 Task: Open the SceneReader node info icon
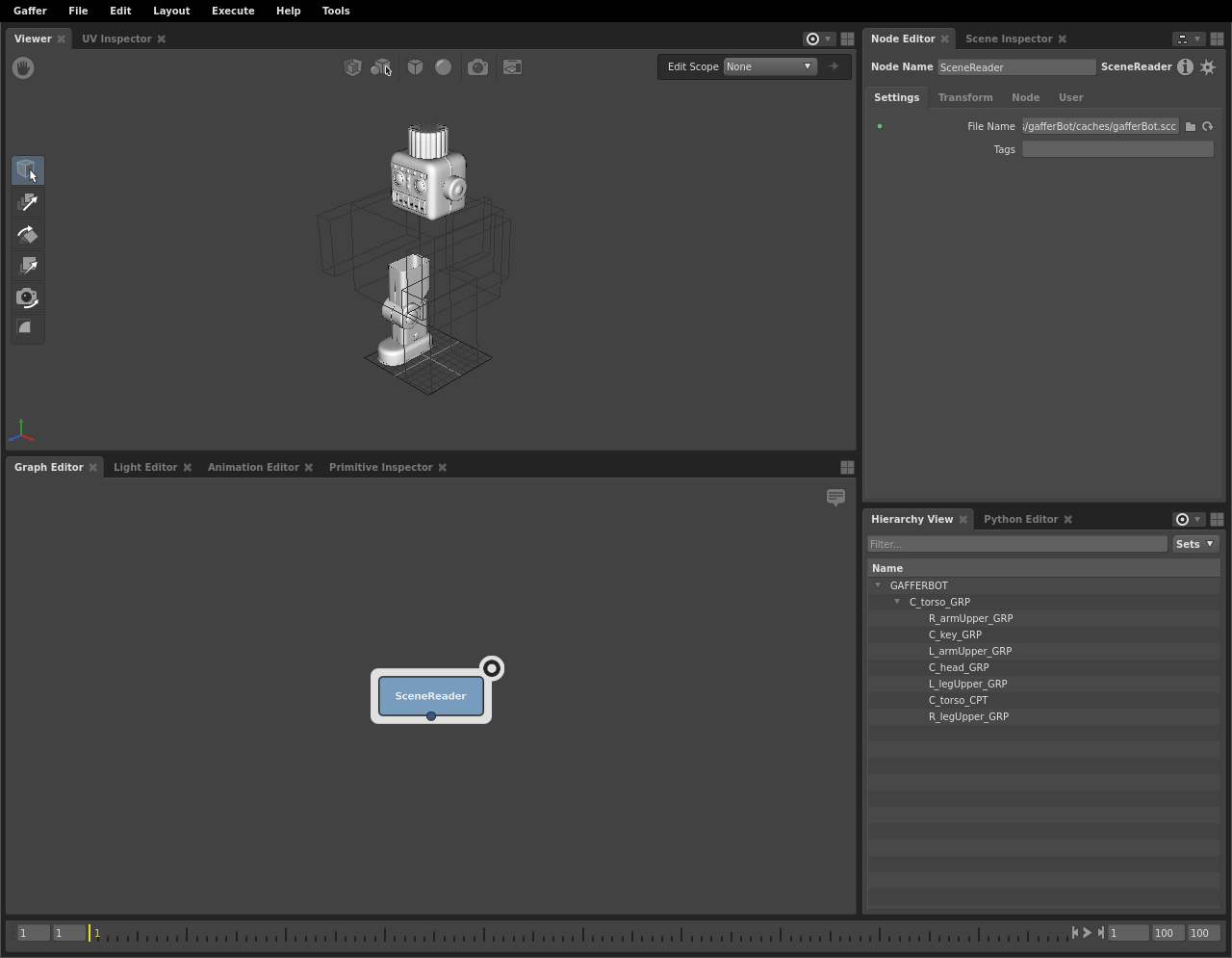(x=1185, y=67)
